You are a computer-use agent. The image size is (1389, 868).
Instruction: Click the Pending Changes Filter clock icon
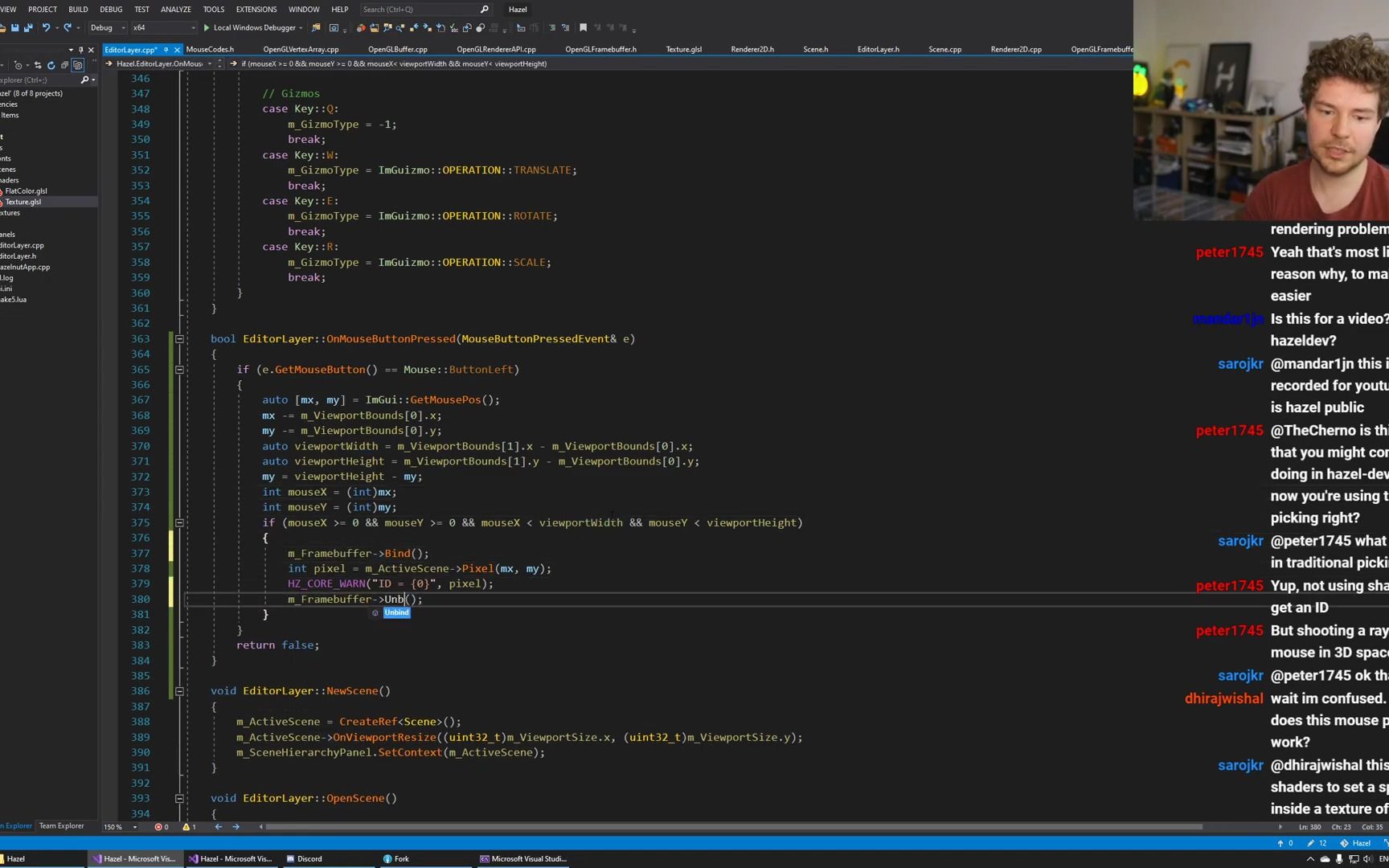(18, 66)
